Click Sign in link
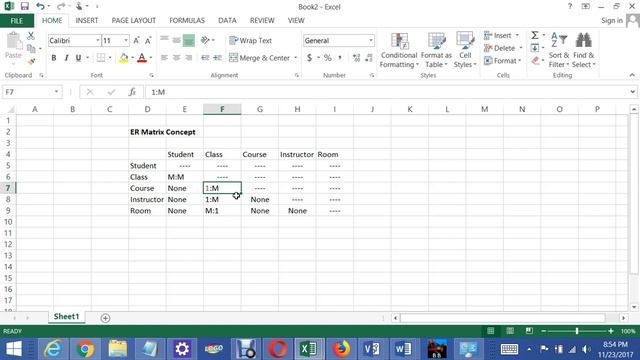This screenshot has width=640, height=360. 611,20
